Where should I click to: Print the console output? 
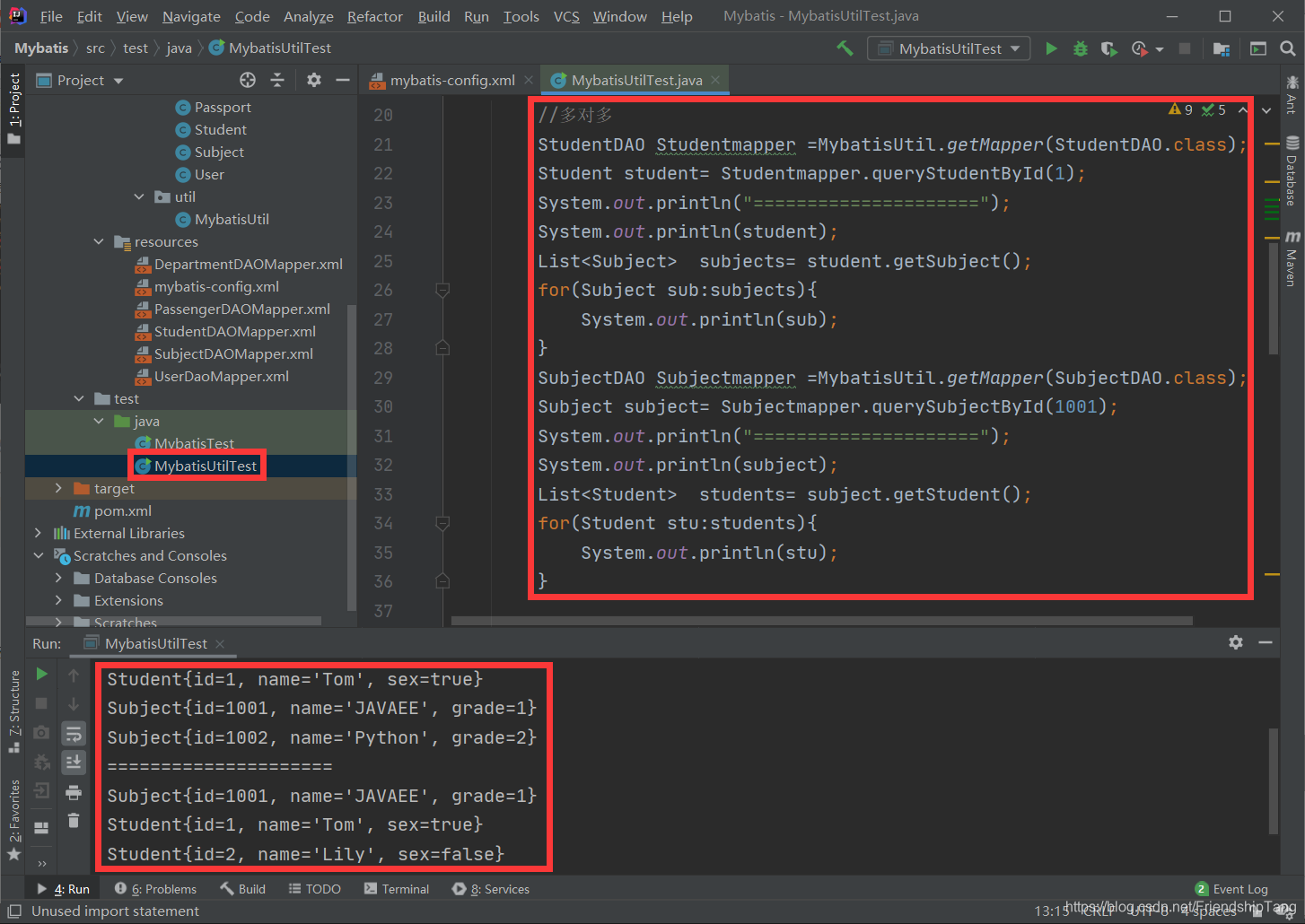[74, 792]
